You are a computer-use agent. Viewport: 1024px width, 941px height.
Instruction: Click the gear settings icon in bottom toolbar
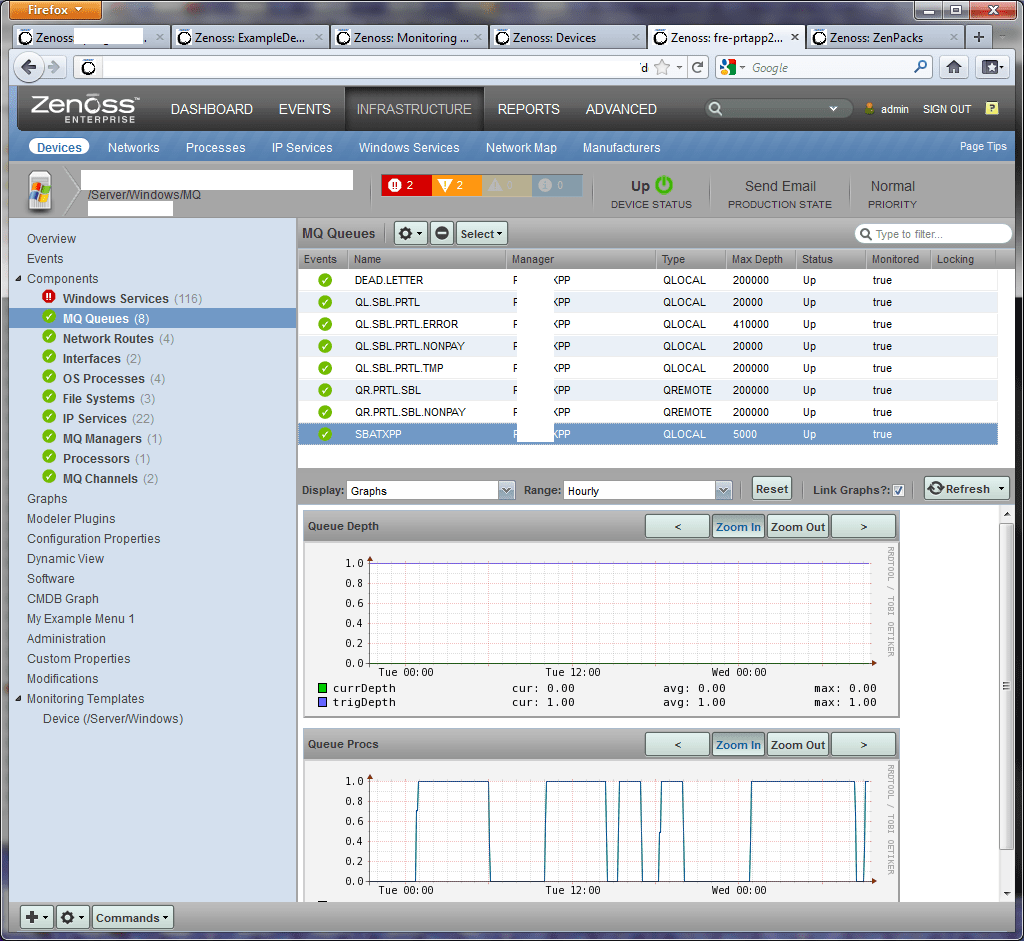pyautogui.click(x=68, y=917)
